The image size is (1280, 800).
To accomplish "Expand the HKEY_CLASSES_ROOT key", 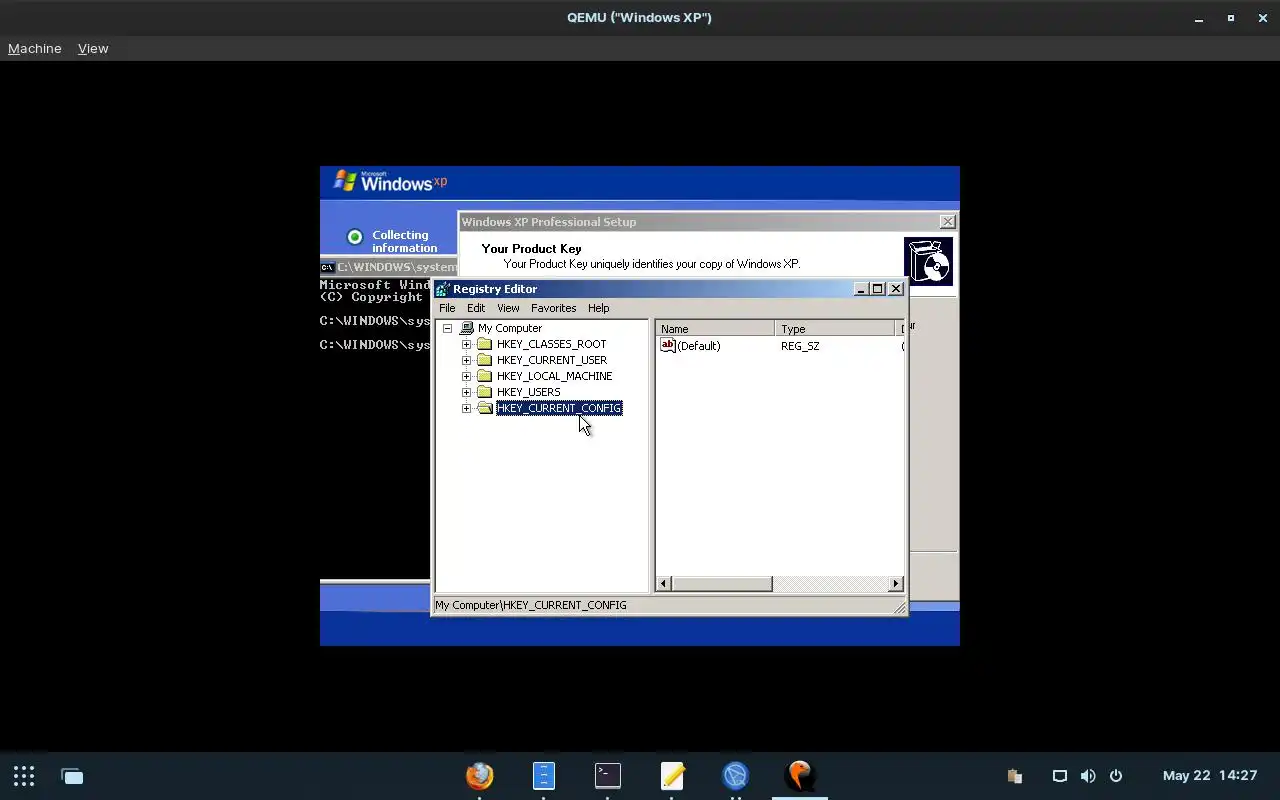I will [x=466, y=344].
